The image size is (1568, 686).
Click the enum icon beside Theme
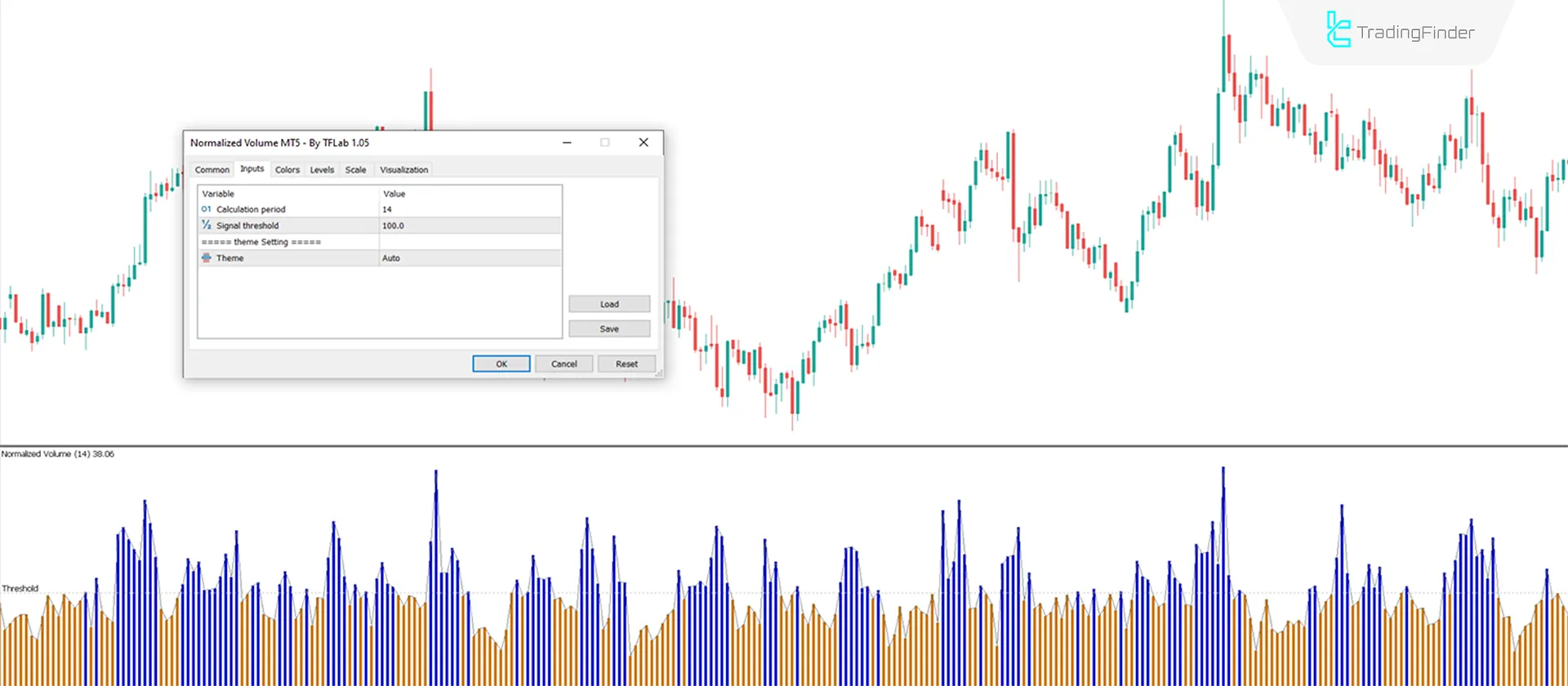[x=206, y=258]
